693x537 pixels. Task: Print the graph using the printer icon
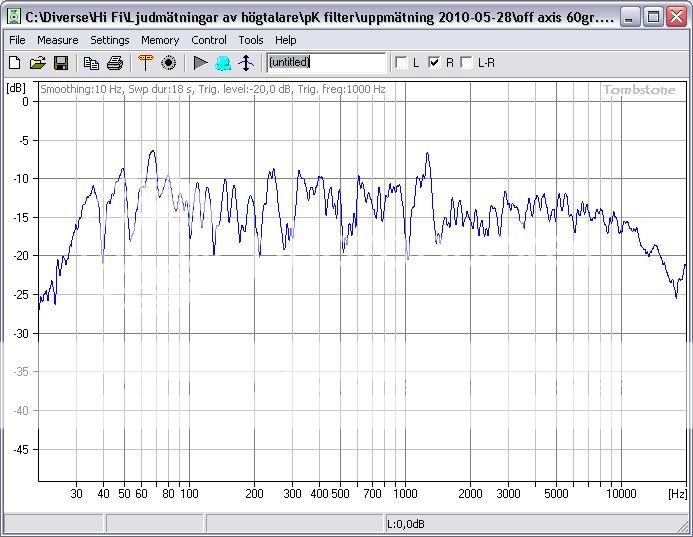pos(114,63)
